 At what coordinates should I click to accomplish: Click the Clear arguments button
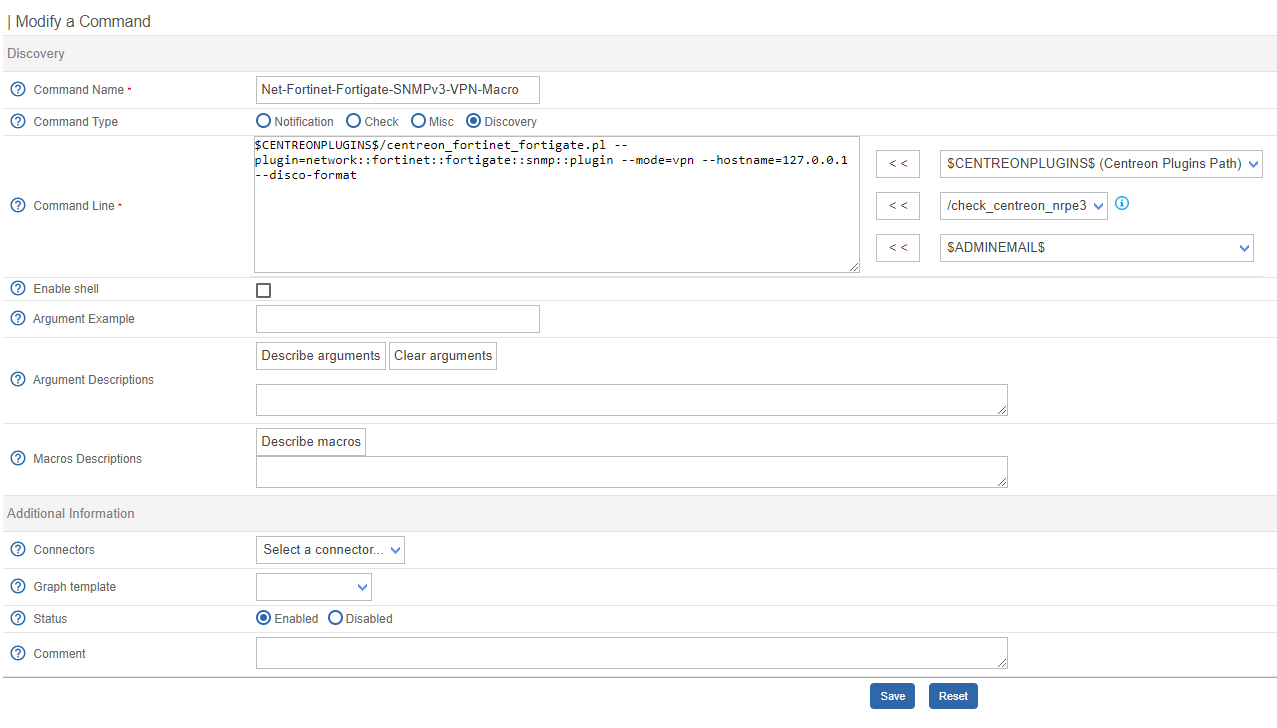442,355
